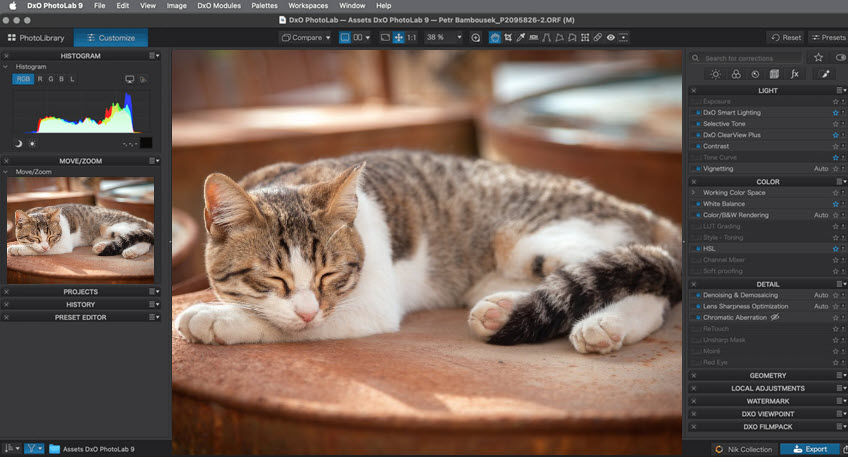Turn off Vignetting correction switch
Viewport: 848px width, 457px height.
click(697, 169)
